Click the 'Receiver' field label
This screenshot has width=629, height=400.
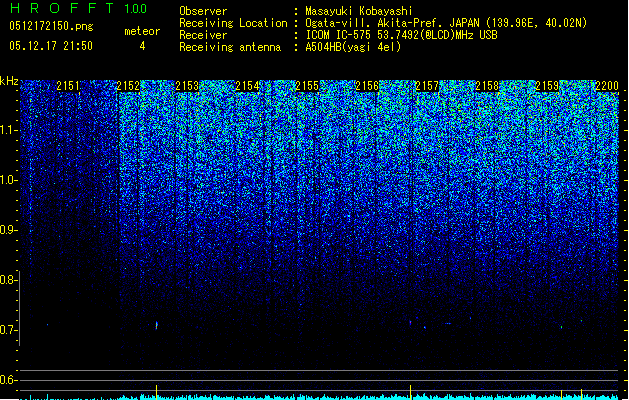203,35
